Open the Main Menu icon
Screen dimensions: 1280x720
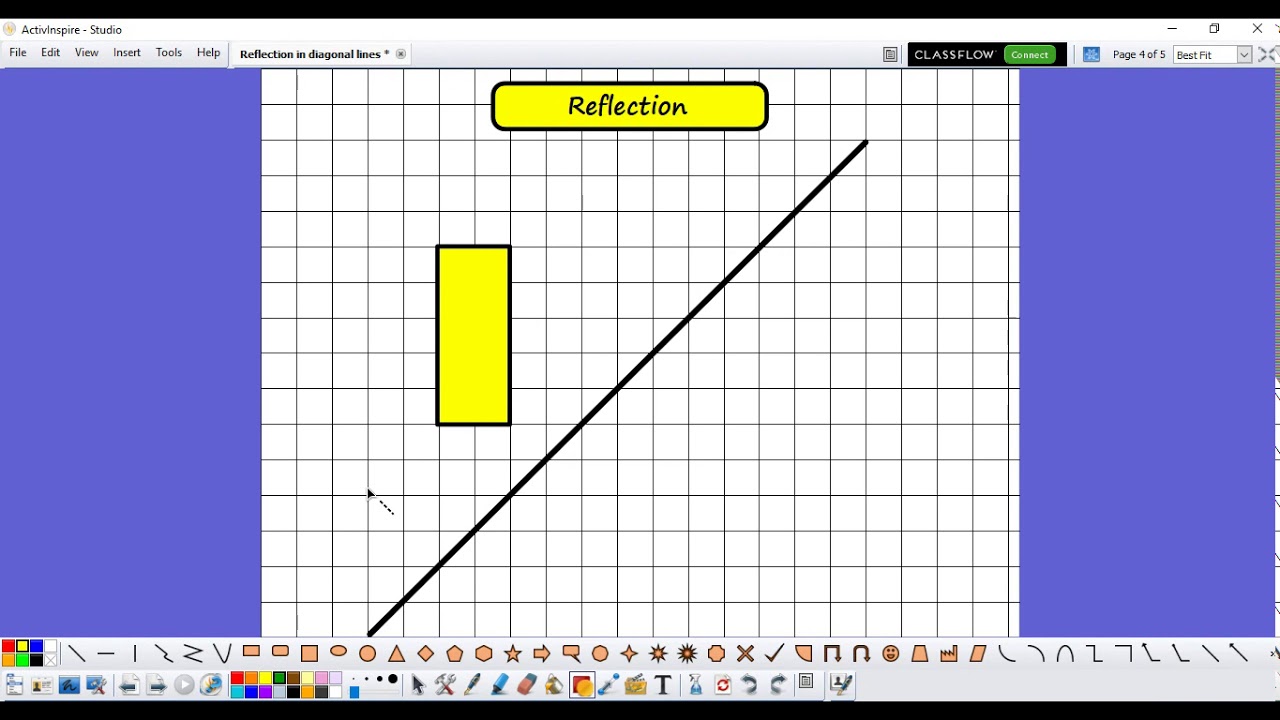coord(14,685)
